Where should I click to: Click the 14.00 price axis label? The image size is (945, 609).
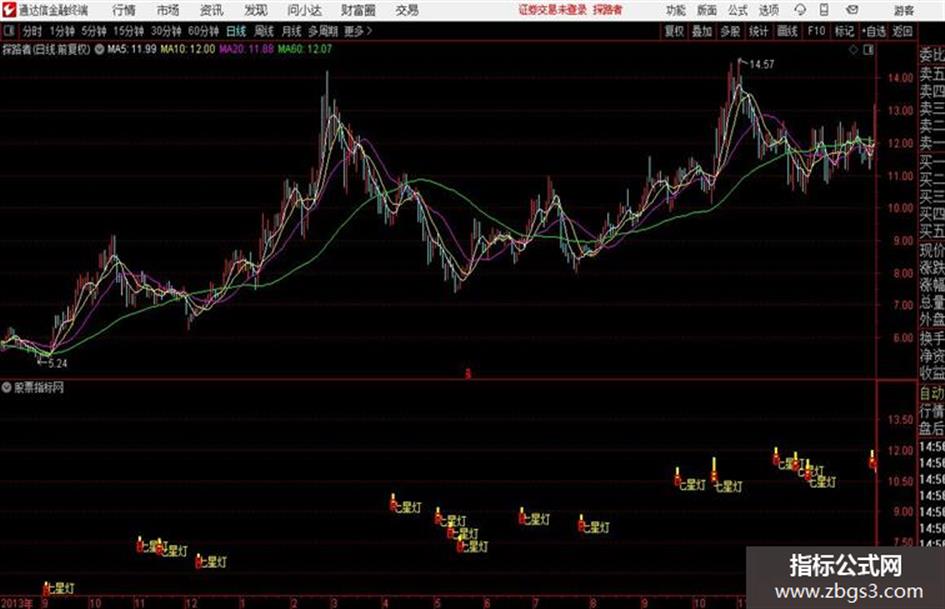pos(900,78)
